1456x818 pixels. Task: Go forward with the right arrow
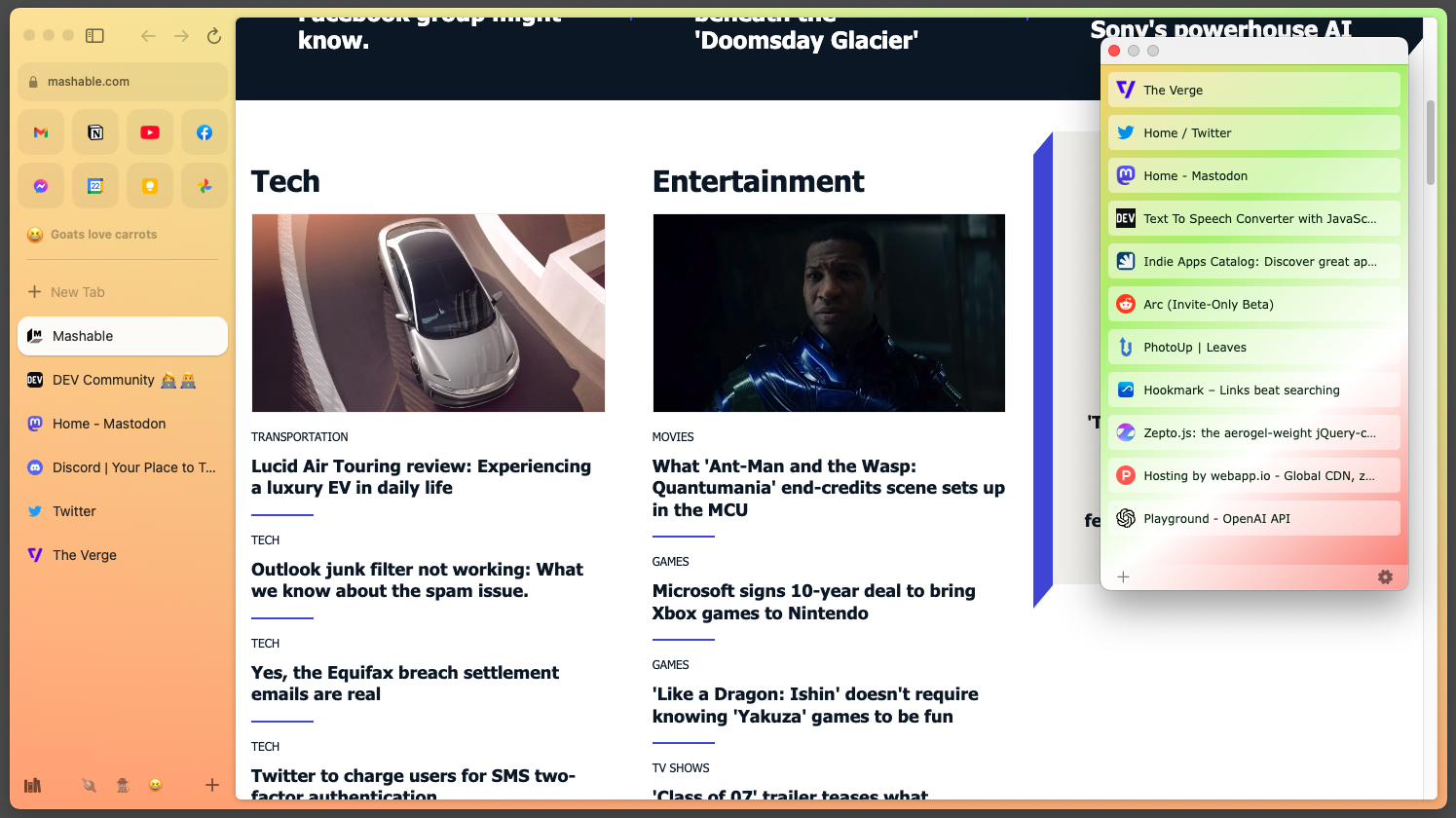181,36
